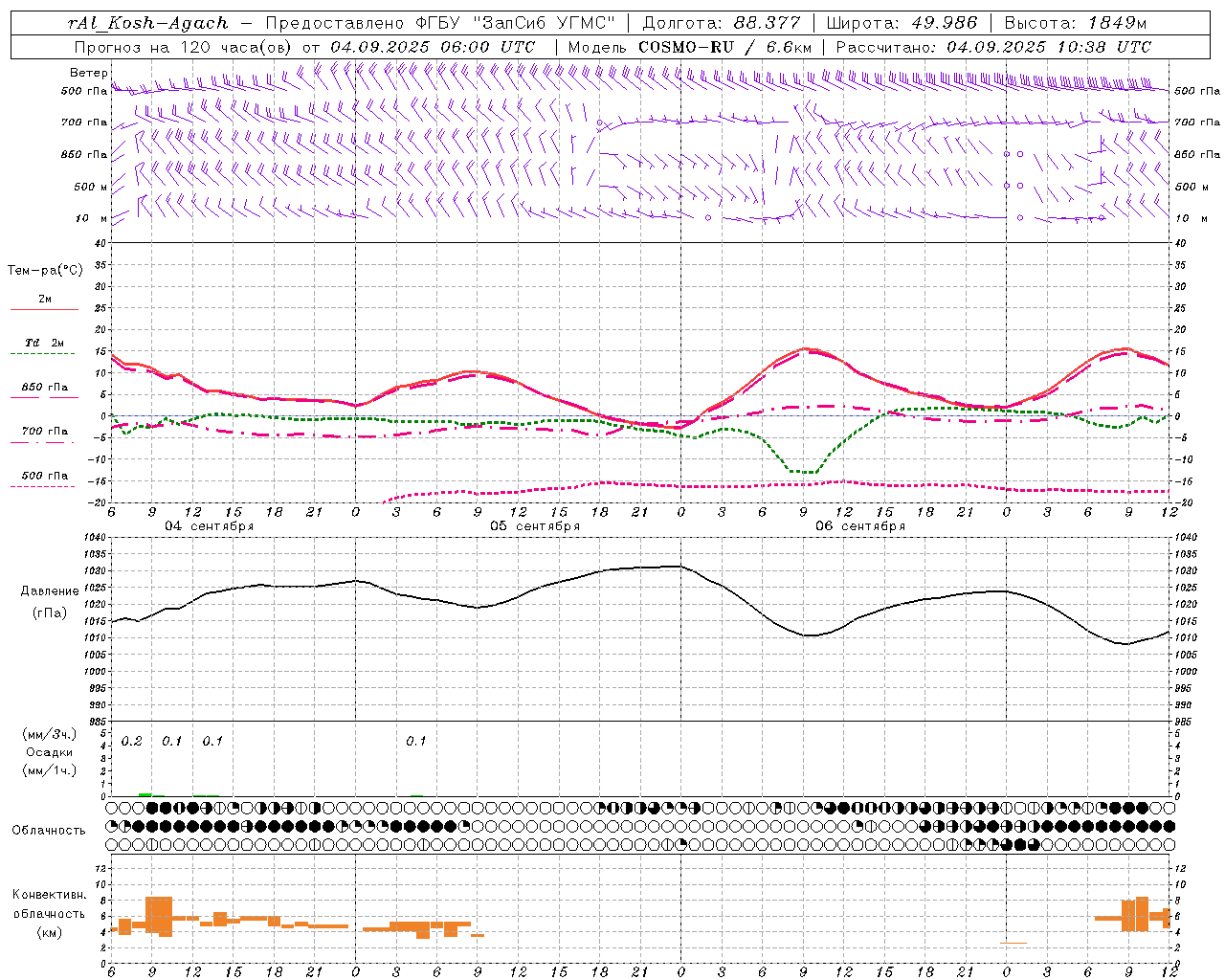Select the (мм/1ч.) precipitation unit label
The image size is (1225, 980).
click(49, 770)
